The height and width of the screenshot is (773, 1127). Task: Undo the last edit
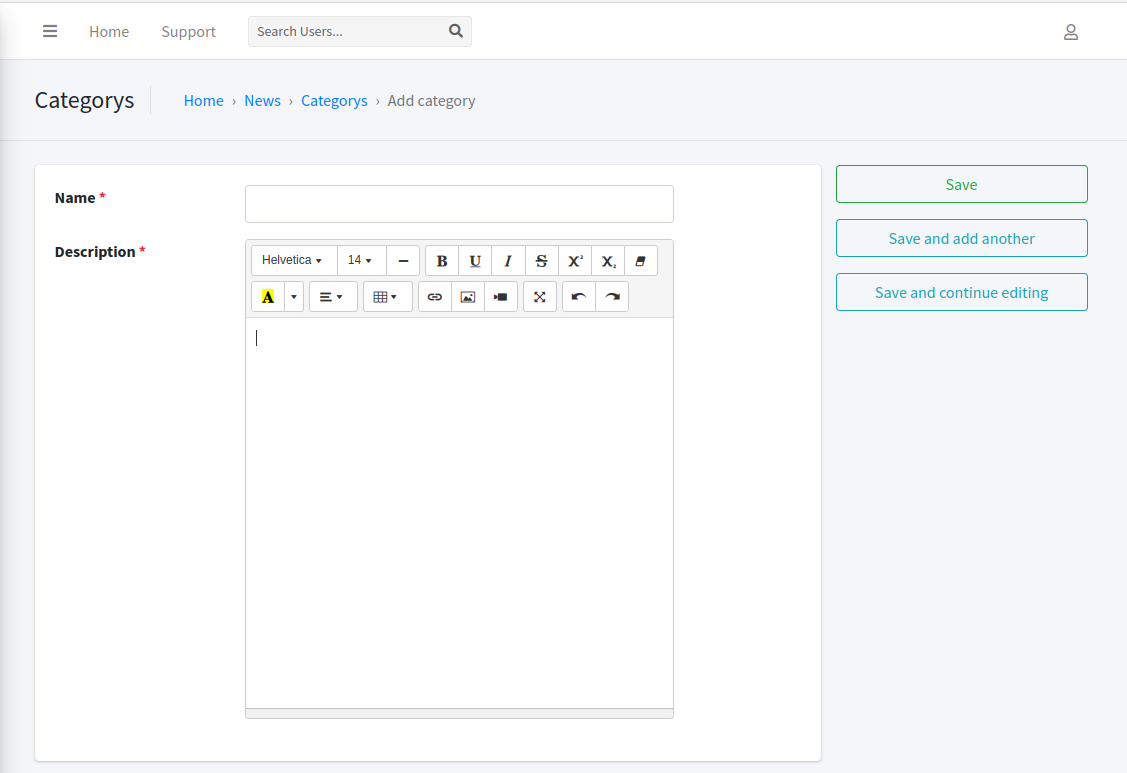579,297
